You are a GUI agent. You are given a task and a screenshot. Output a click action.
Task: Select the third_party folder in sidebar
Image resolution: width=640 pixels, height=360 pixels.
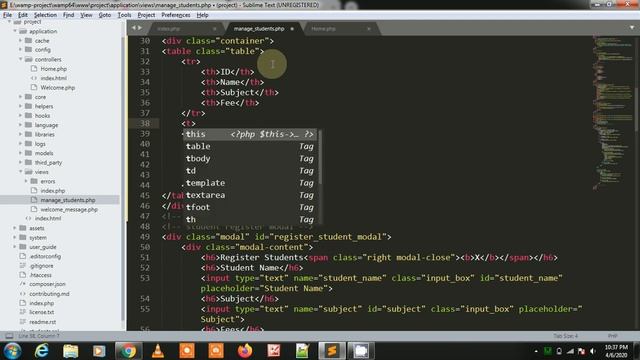point(48,163)
